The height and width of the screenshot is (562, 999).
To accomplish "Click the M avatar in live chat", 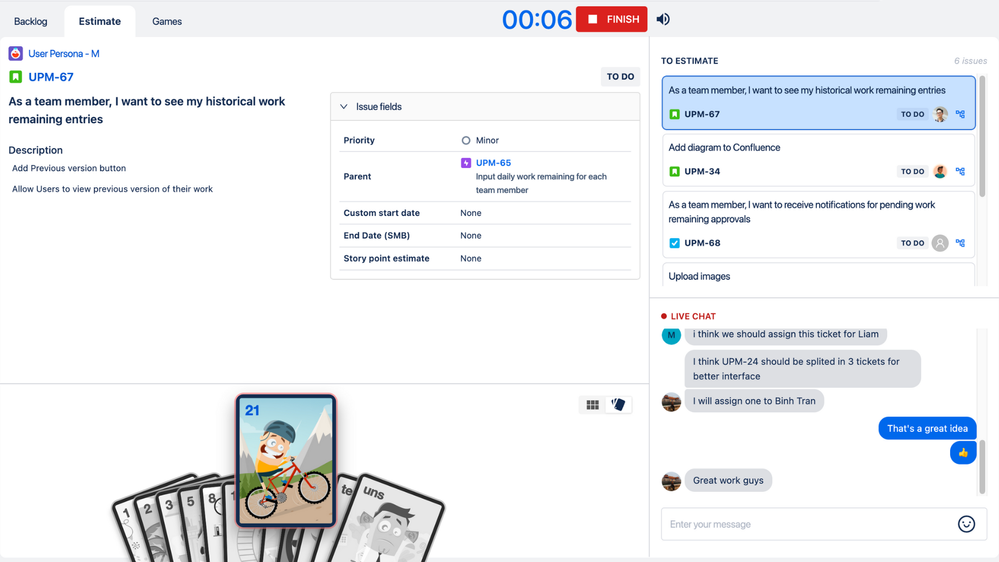I will click(x=671, y=335).
